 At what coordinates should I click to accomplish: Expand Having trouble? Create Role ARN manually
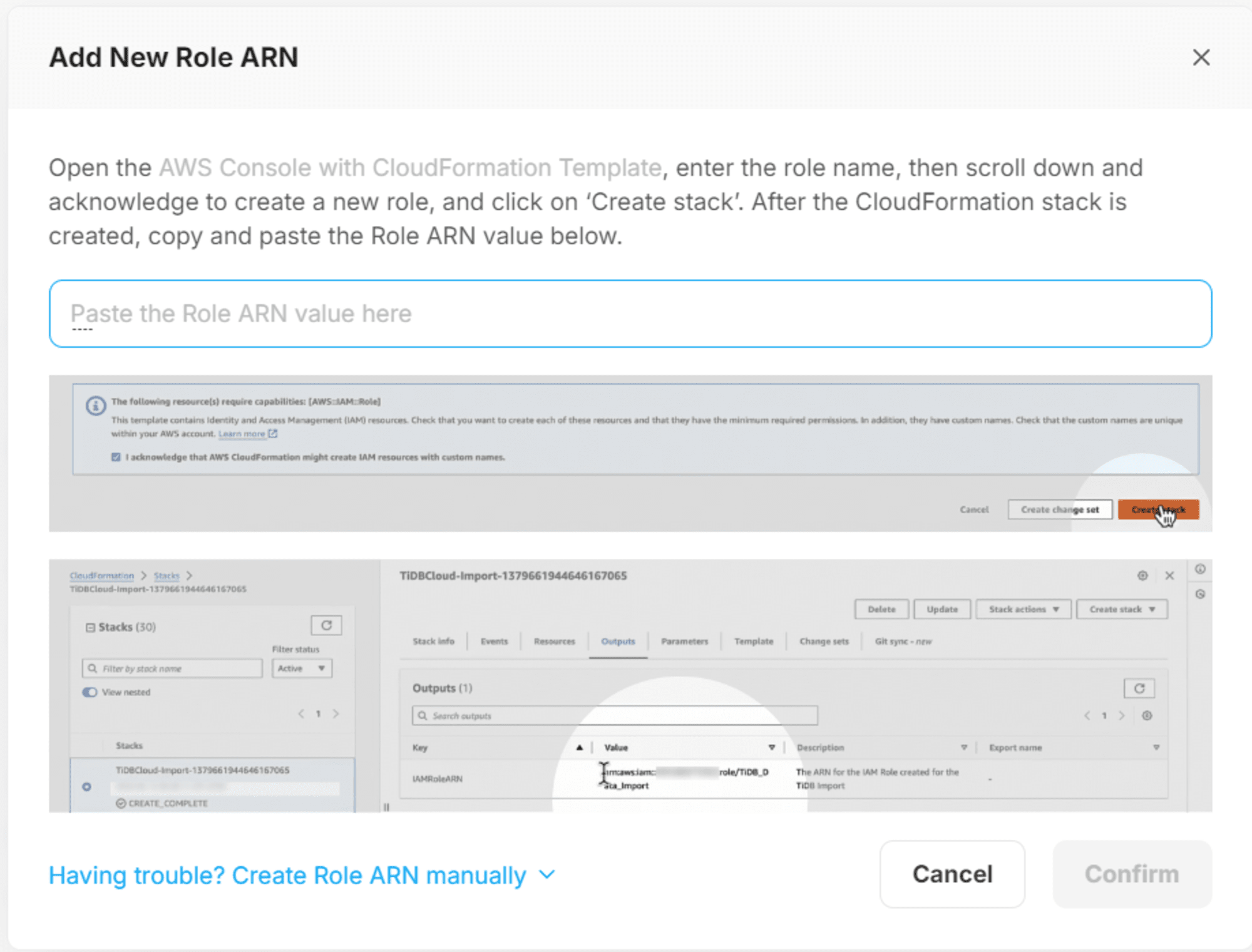(302, 875)
